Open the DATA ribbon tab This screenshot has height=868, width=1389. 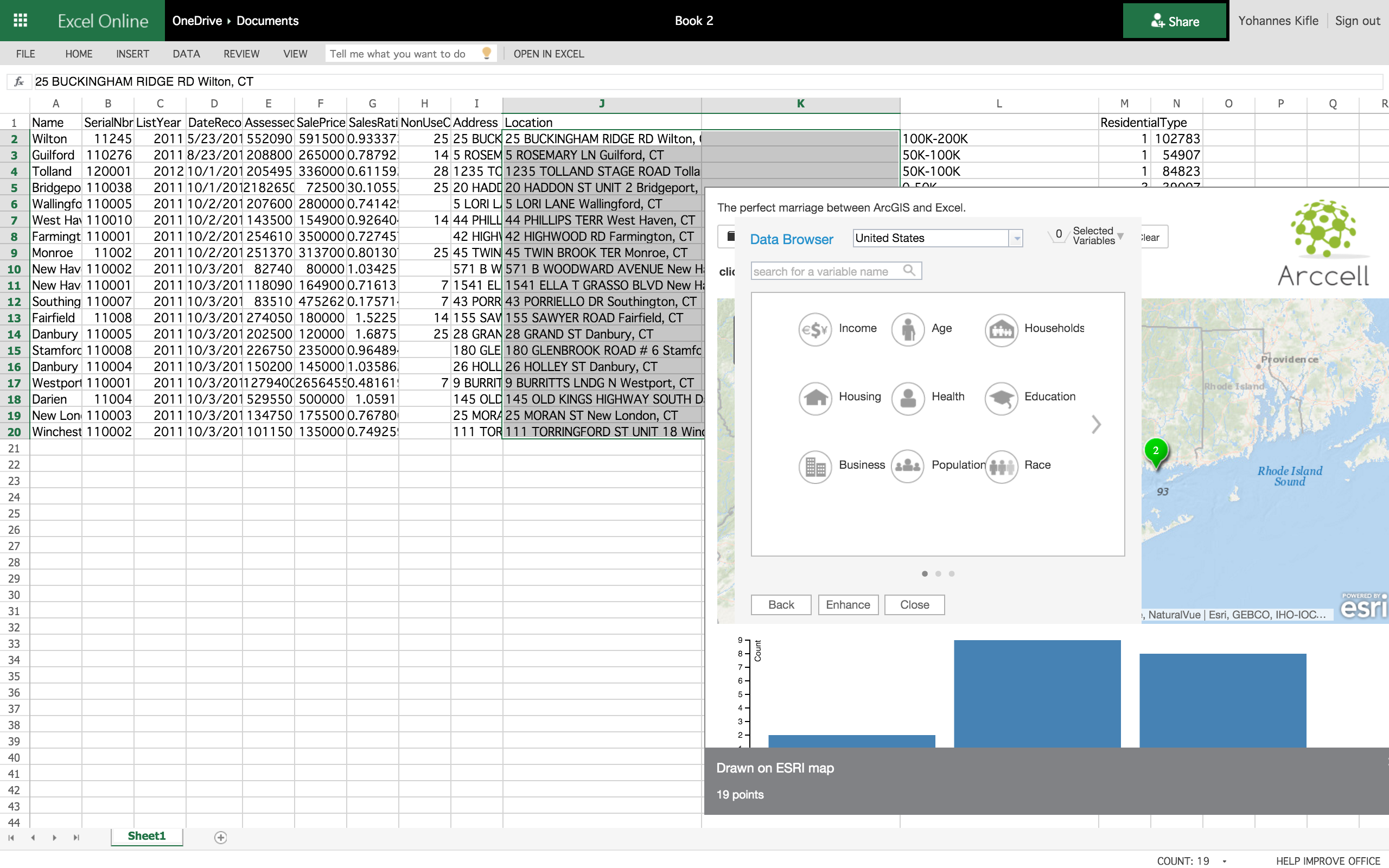click(186, 54)
